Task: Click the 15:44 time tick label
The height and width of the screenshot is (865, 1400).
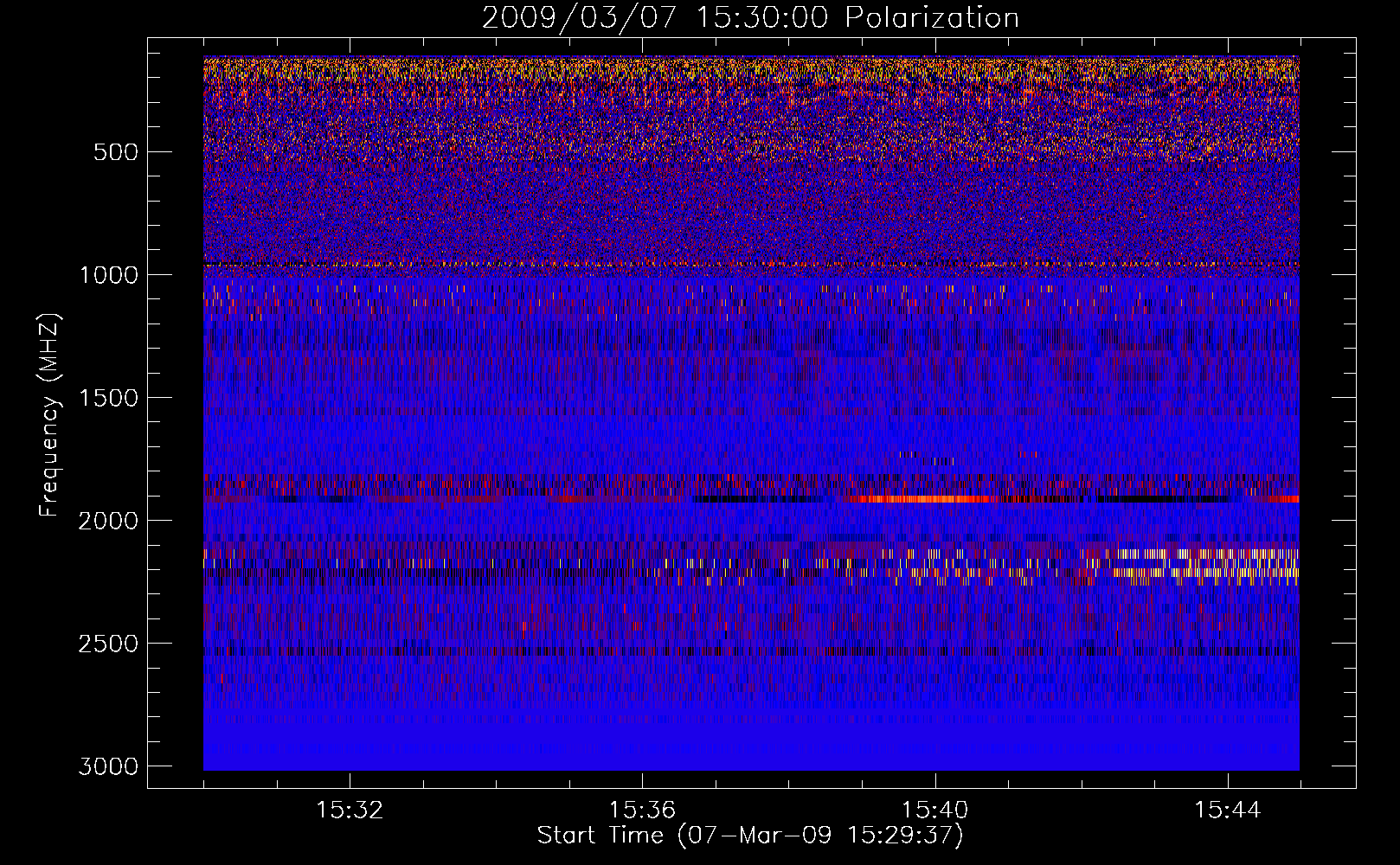Action: tap(1227, 810)
